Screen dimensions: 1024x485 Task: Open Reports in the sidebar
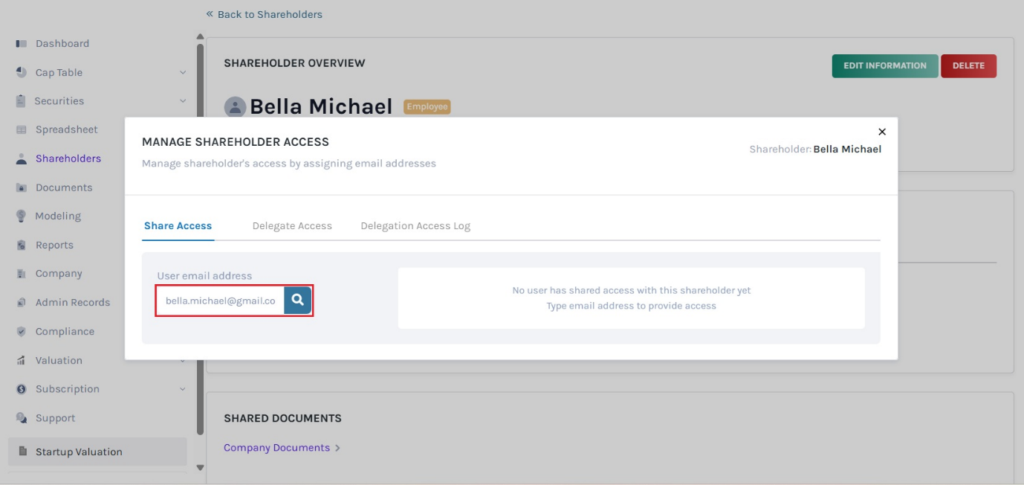[x=54, y=245]
